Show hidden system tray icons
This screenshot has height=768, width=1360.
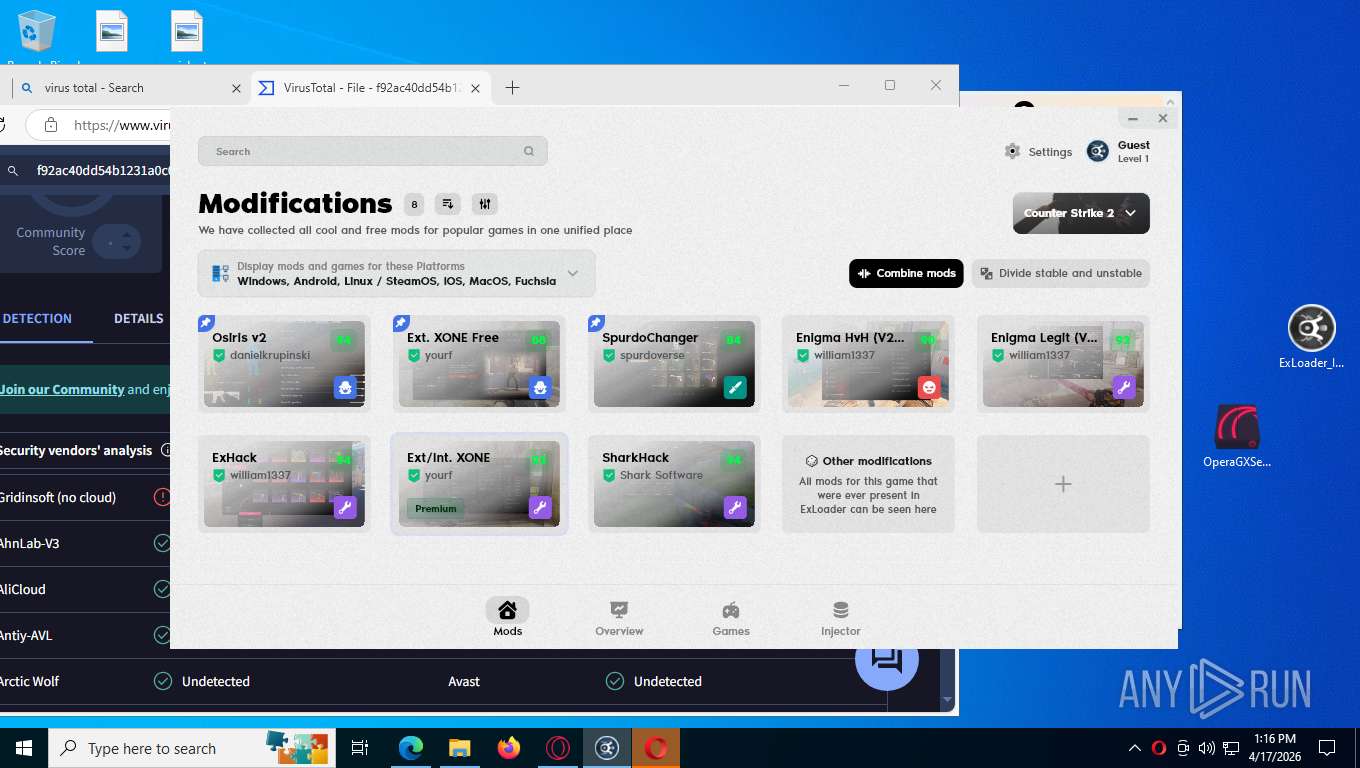(1135, 748)
